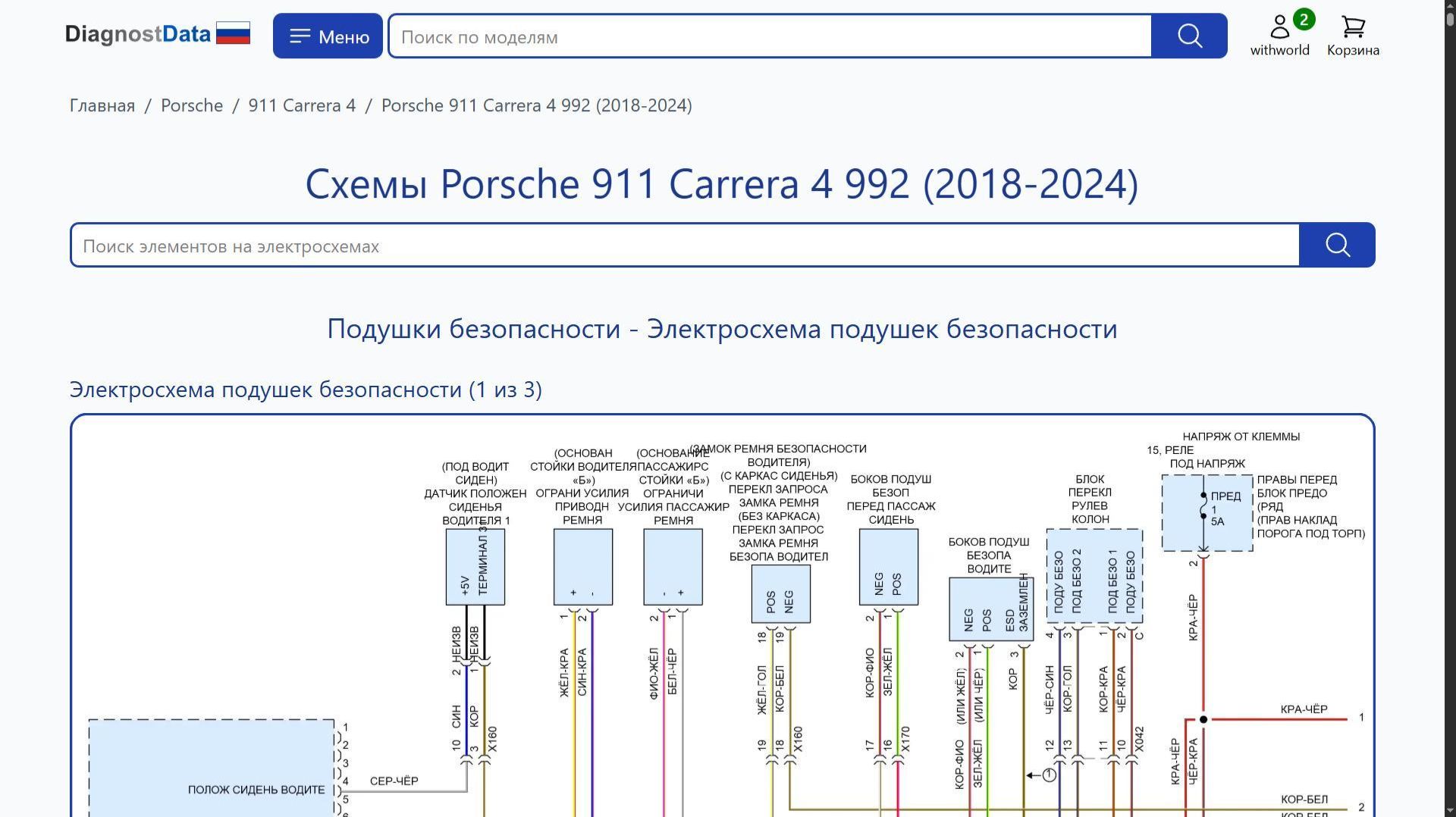Click the X170 connector label
Image resolution: width=1456 pixels, height=817 pixels.
pos(905,740)
